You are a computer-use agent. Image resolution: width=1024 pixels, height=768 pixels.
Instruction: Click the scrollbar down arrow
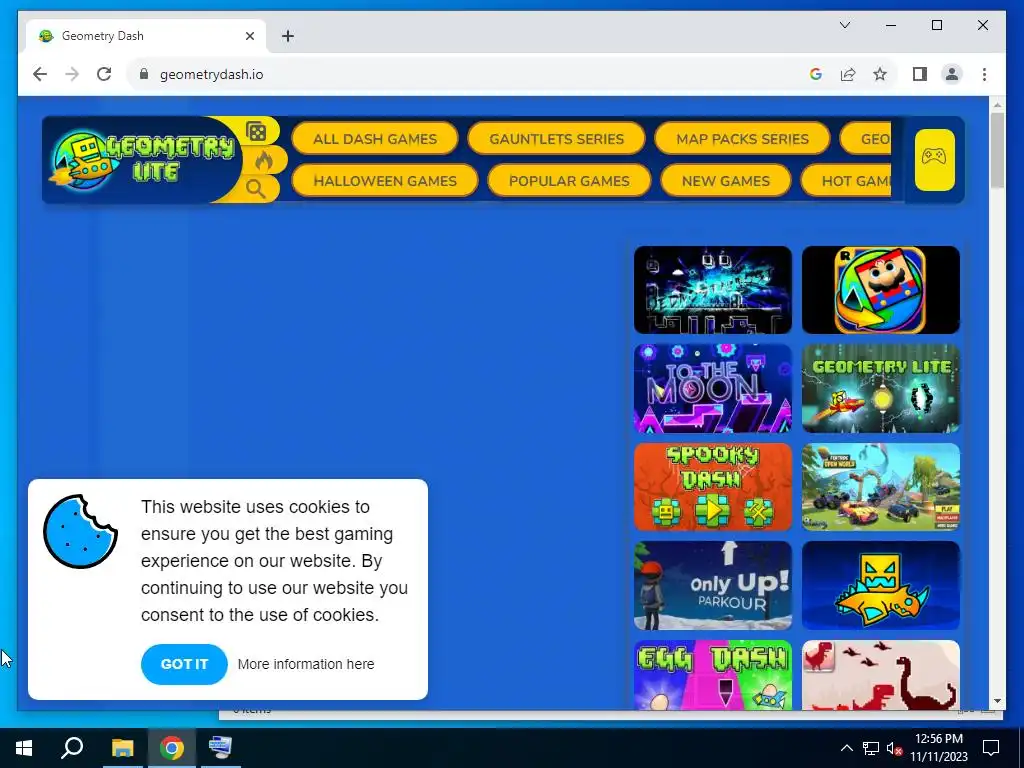click(x=997, y=701)
